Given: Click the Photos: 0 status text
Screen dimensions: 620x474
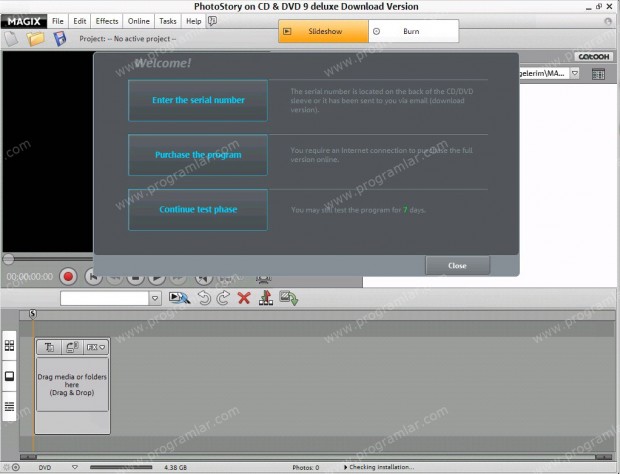Looking at the screenshot, I should point(306,468).
